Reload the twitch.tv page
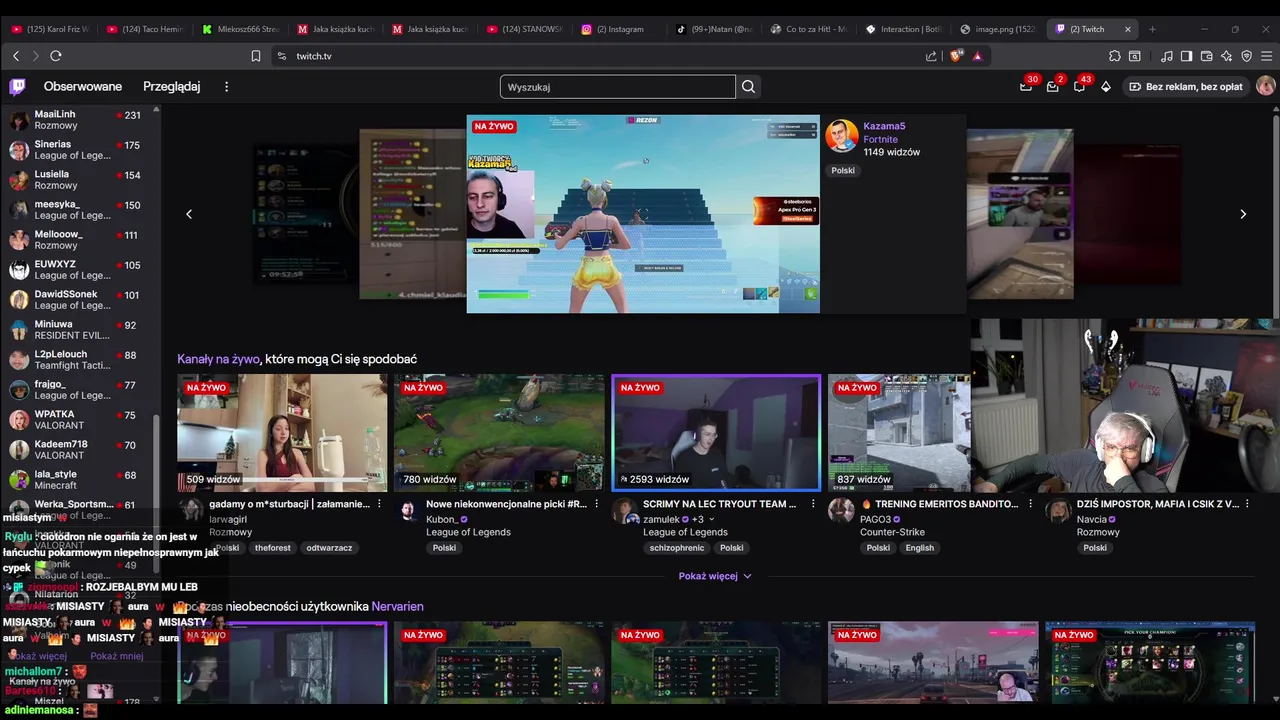 56,56
